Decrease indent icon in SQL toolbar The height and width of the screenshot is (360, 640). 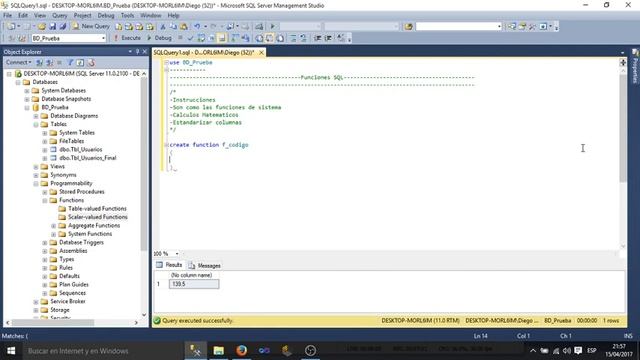(318, 38)
